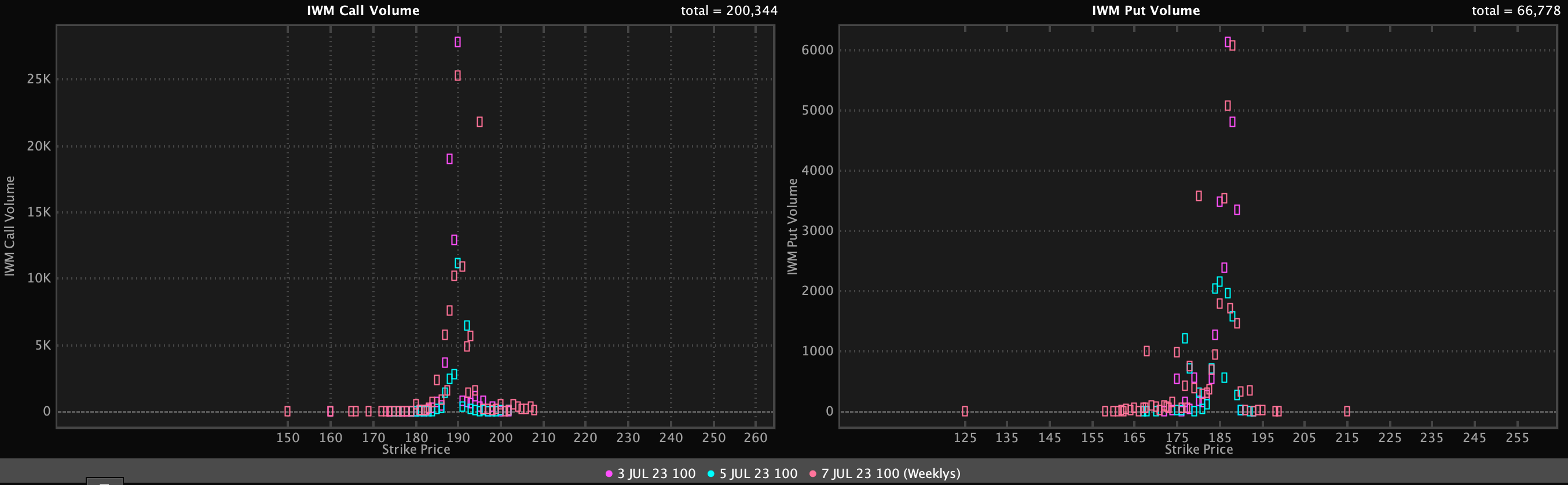
Task: Click the '25K' tick on the call chart
Action: point(39,79)
